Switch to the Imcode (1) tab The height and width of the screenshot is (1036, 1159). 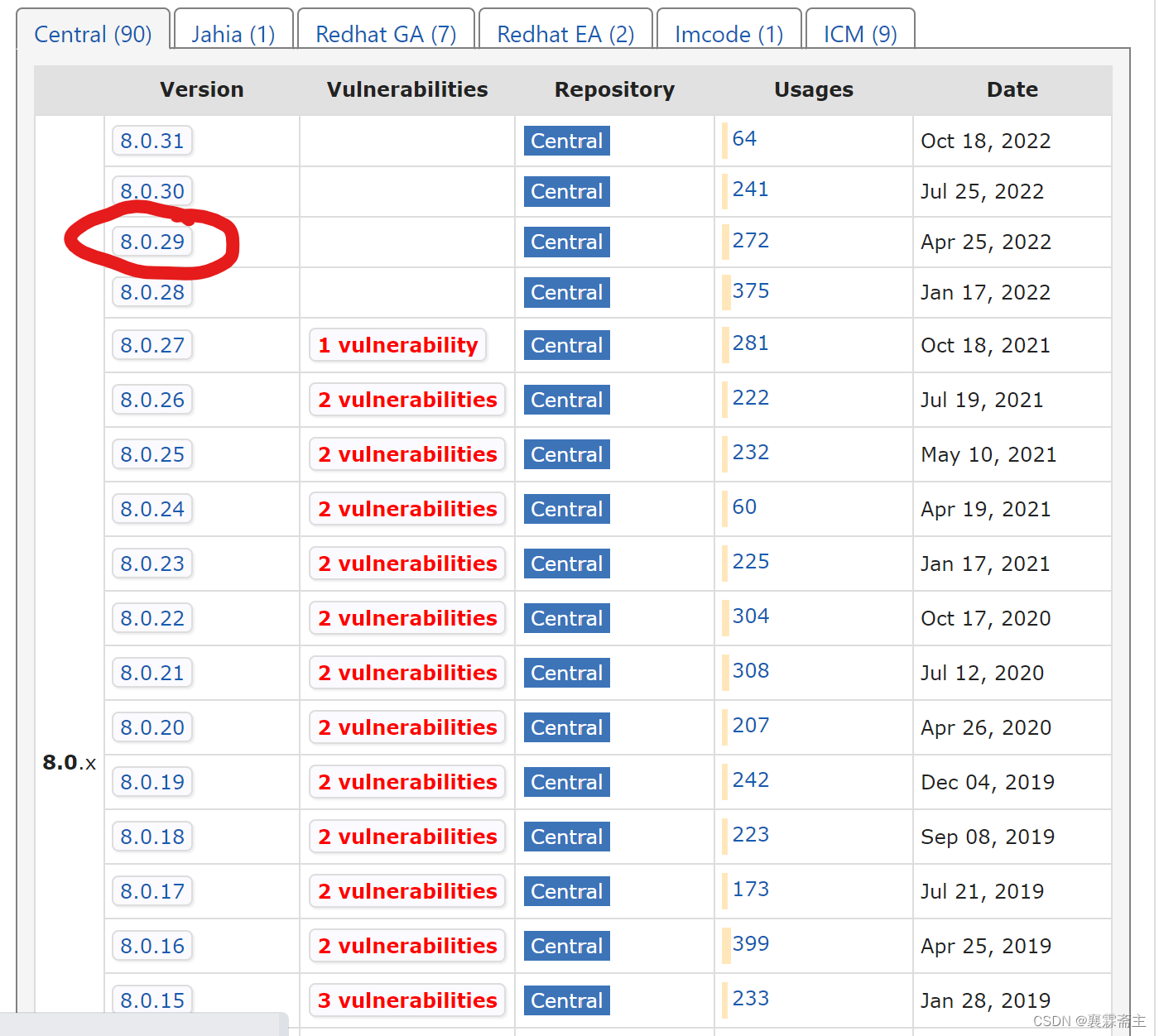click(728, 34)
